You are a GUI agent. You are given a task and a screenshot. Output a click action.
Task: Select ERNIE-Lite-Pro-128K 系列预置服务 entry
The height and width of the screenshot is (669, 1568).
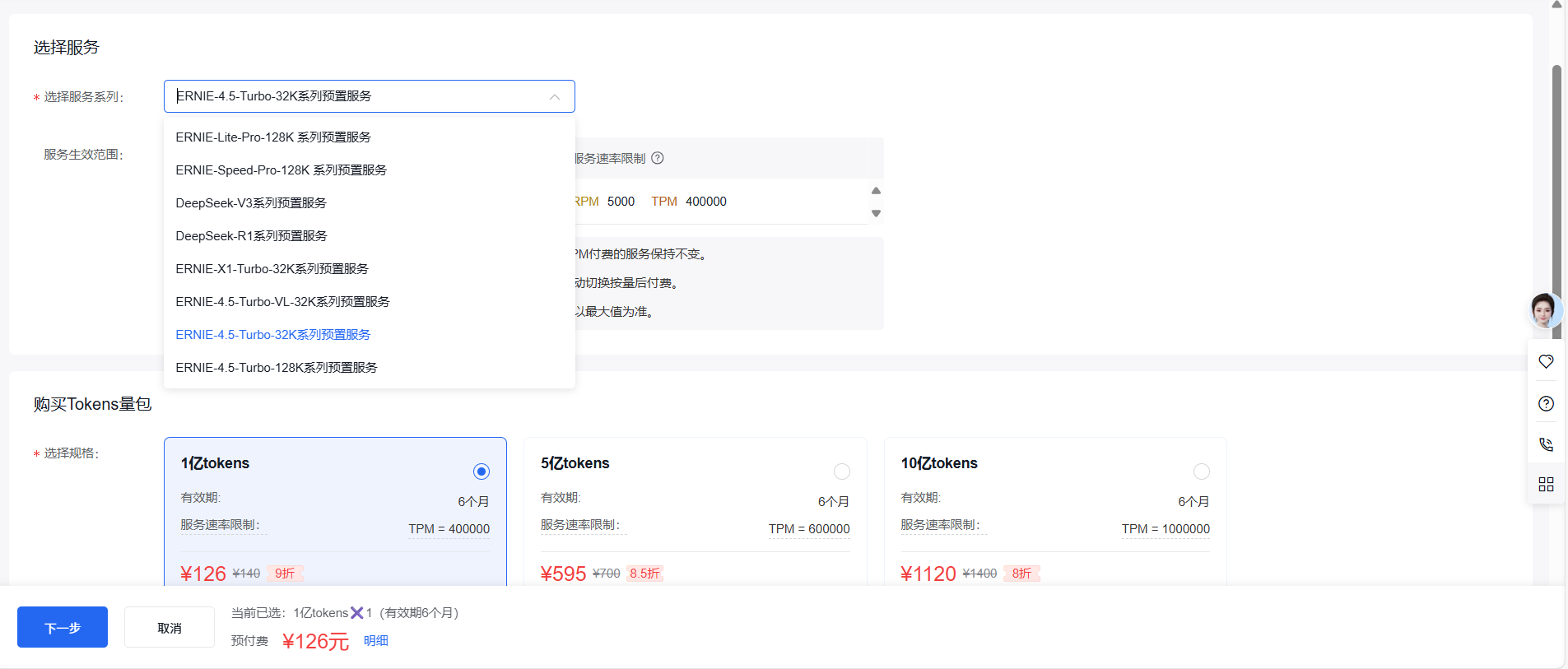click(x=273, y=137)
